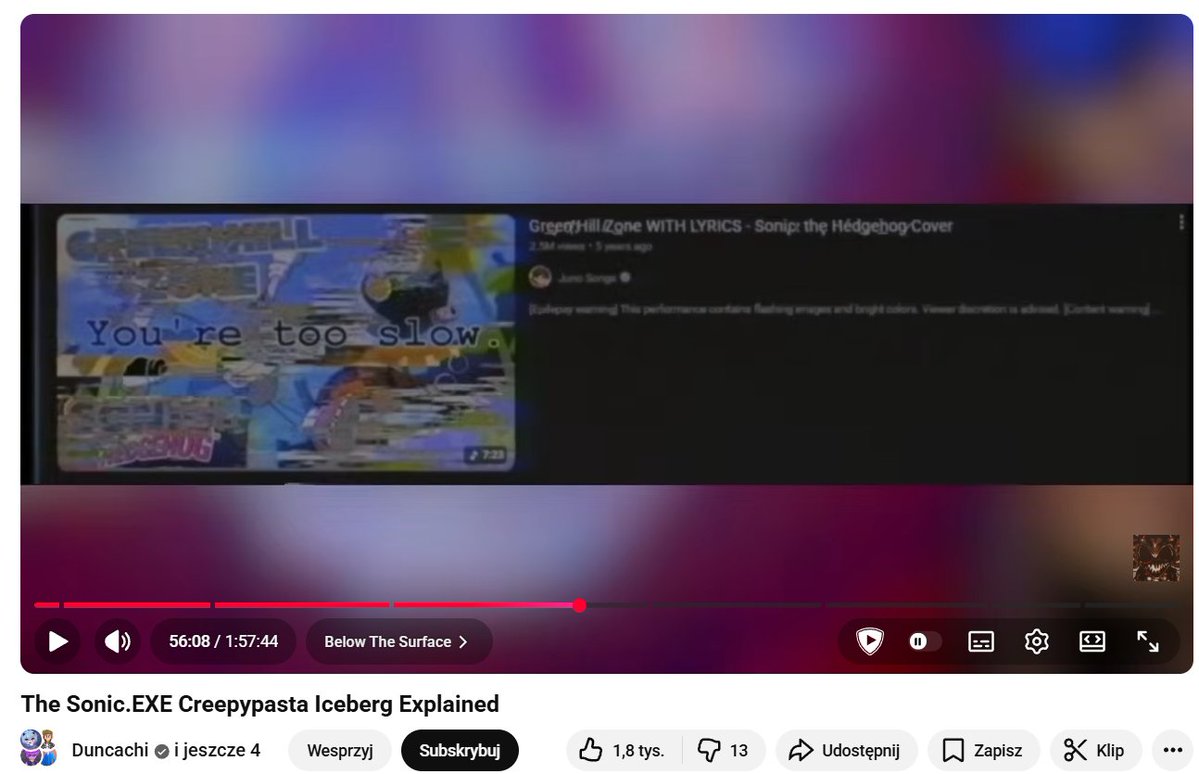Click the shield play icon in player controls
Viewport: 1199px width, 774px height.
point(869,641)
